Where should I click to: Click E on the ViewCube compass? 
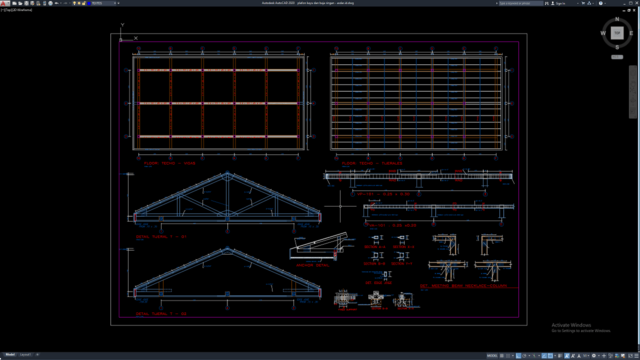tap(631, 33)
